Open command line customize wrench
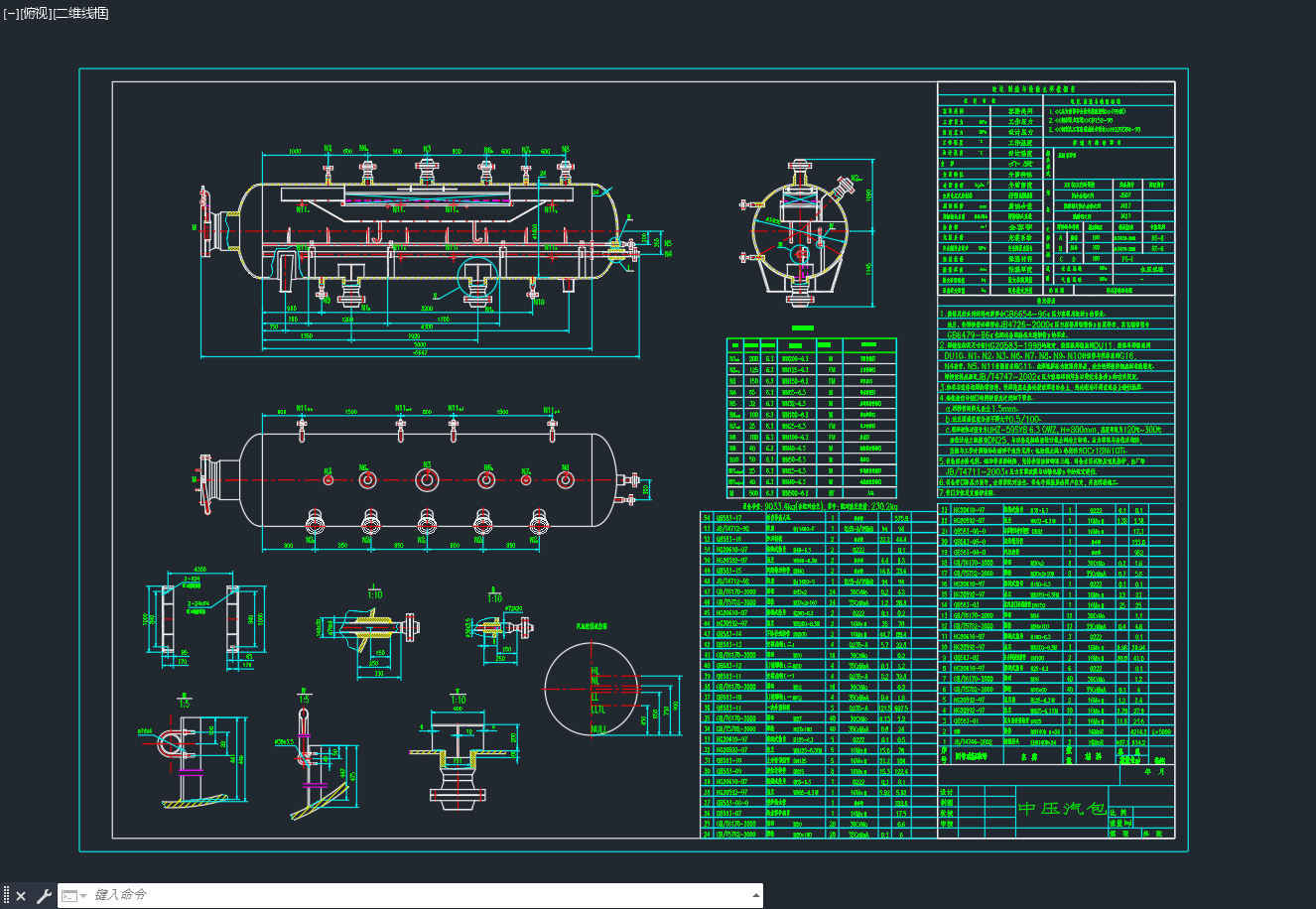Viewport: 1316px width, 909px height. (44, 896)
